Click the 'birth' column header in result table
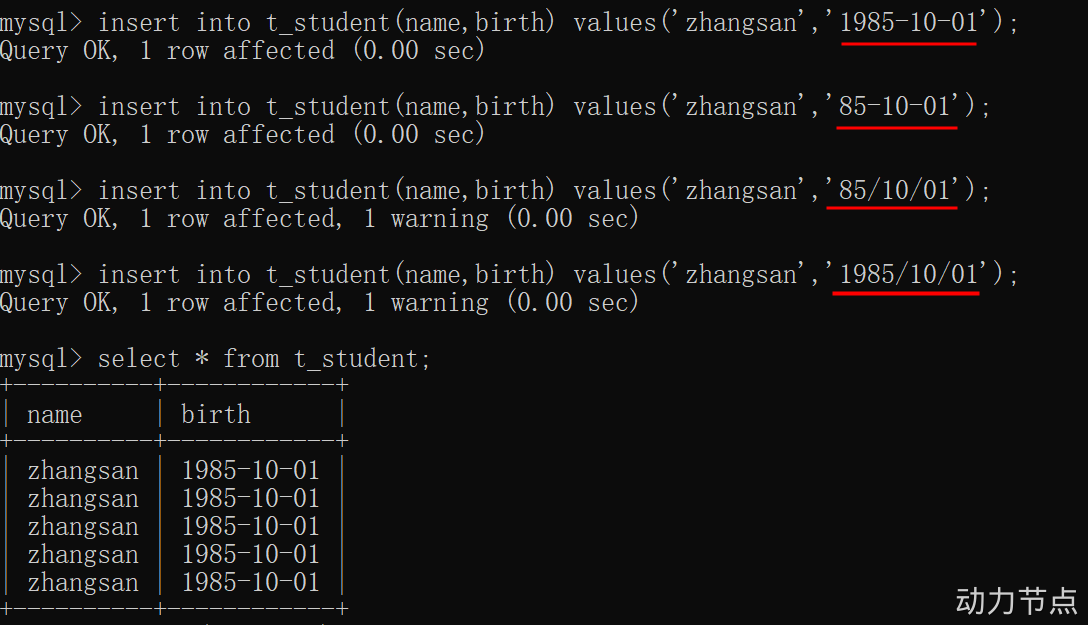Screen dimensions: 1088x625 pyautogui.click(x=216, y=414)
